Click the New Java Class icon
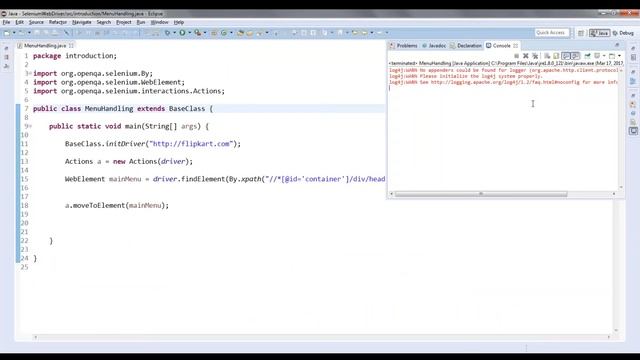 coord(224,33)
